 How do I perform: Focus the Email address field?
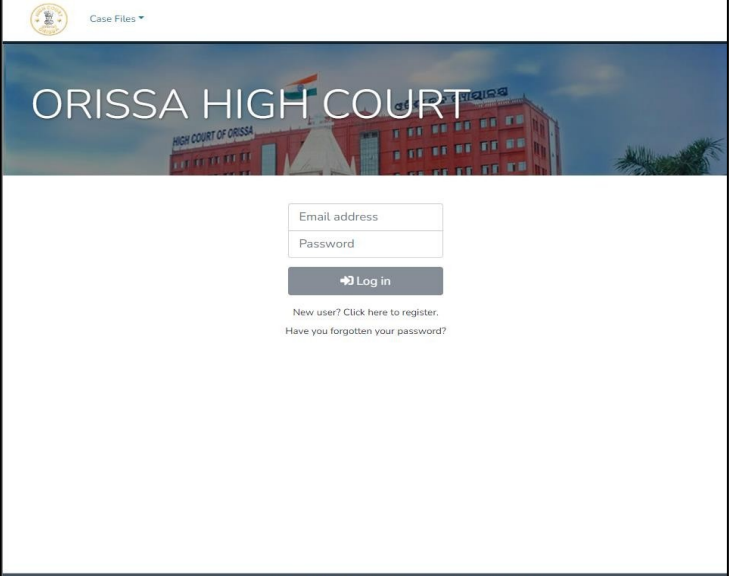tap(365, 217)
